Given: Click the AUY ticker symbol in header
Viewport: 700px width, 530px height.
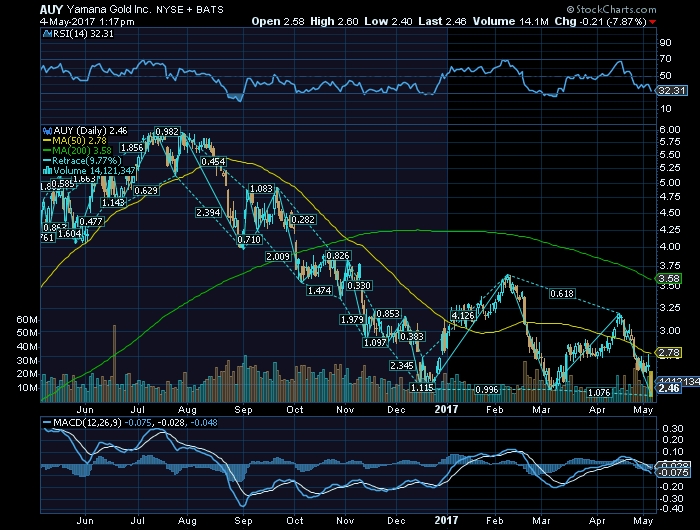Looking at the screenshot, I should click(x=51, y=9).
